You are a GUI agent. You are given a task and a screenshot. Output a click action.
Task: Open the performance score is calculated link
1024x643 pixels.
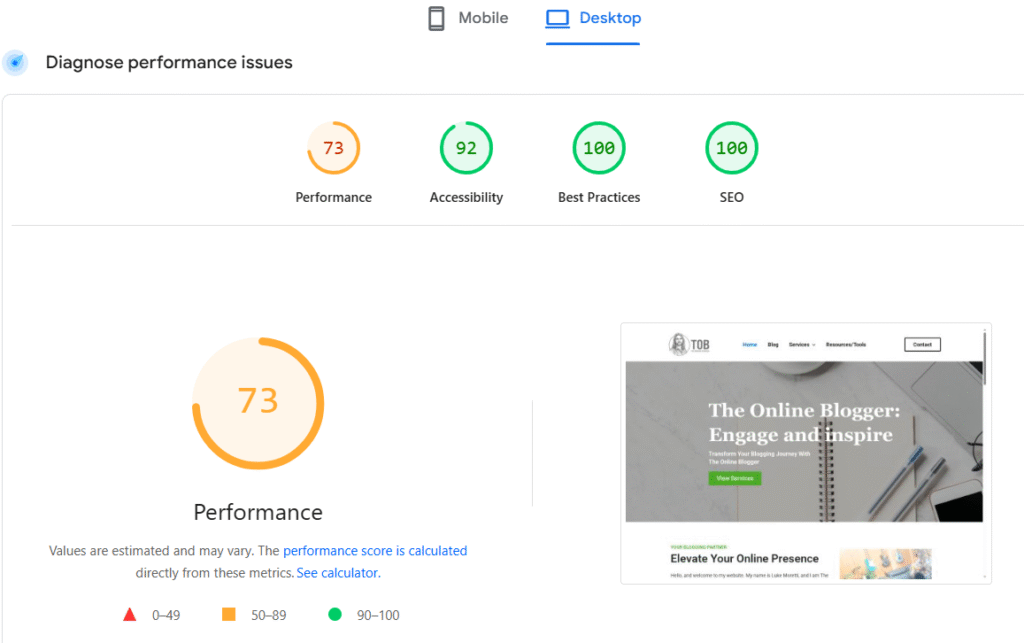click(375, 550)
